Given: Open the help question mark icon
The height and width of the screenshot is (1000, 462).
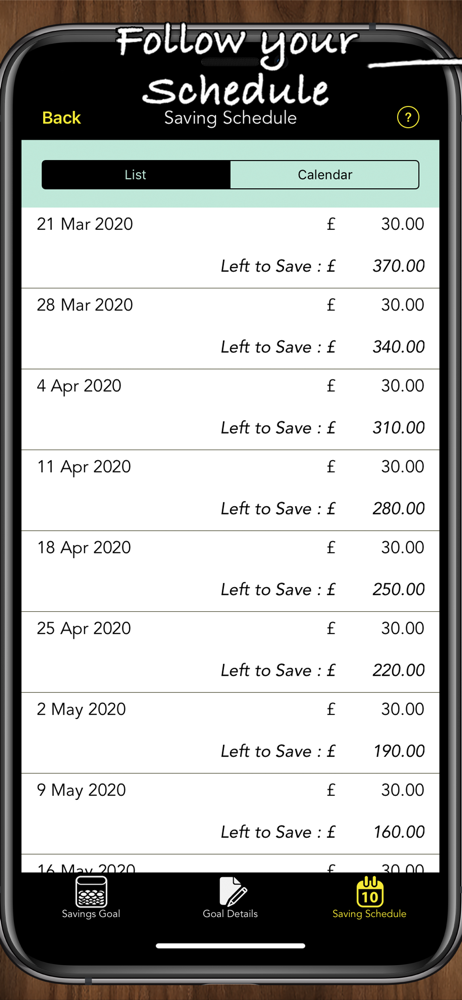Looking at the screenshot, I should coord(408,117).
